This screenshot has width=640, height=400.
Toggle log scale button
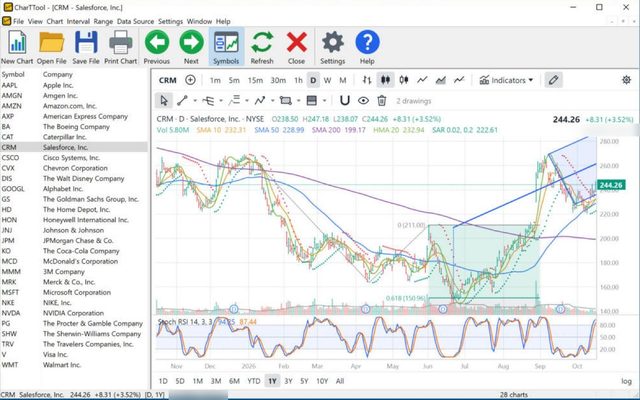[x=626, y=381]
